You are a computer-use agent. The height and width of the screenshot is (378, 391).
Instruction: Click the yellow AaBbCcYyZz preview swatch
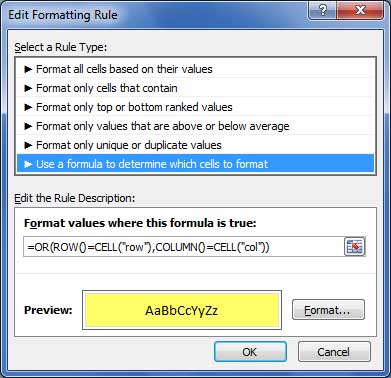tap(182, 310)
